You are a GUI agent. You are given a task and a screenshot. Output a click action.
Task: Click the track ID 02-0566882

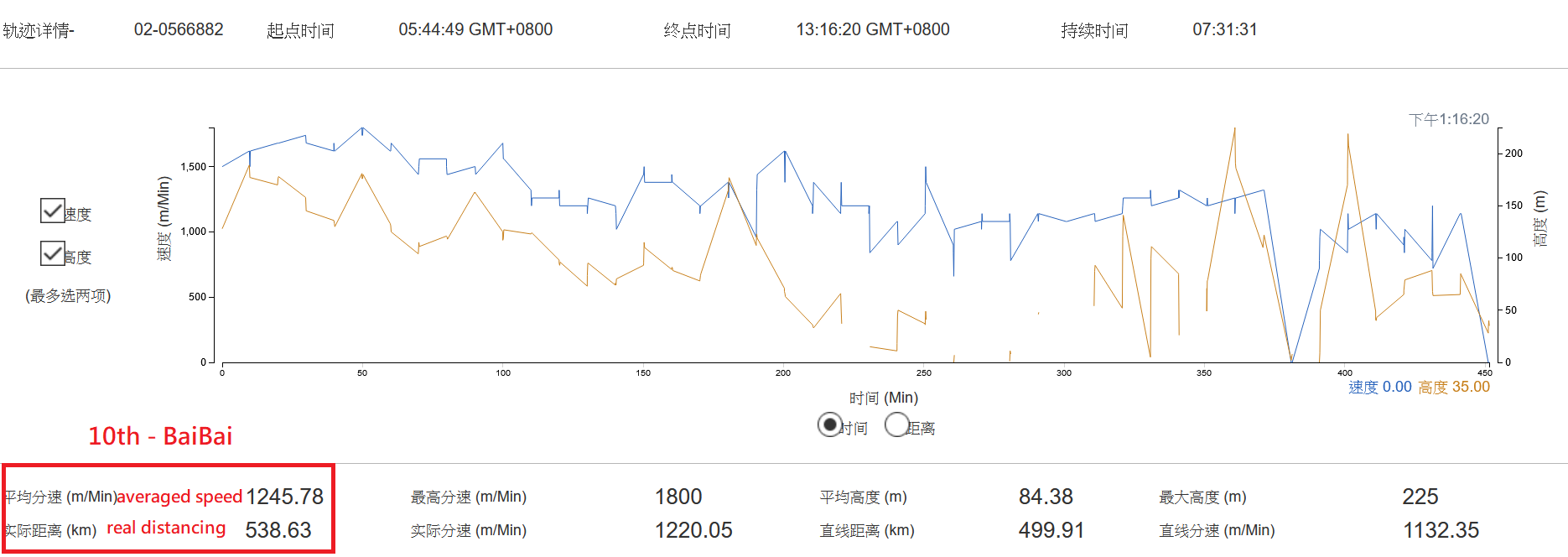tap(179, 29)
